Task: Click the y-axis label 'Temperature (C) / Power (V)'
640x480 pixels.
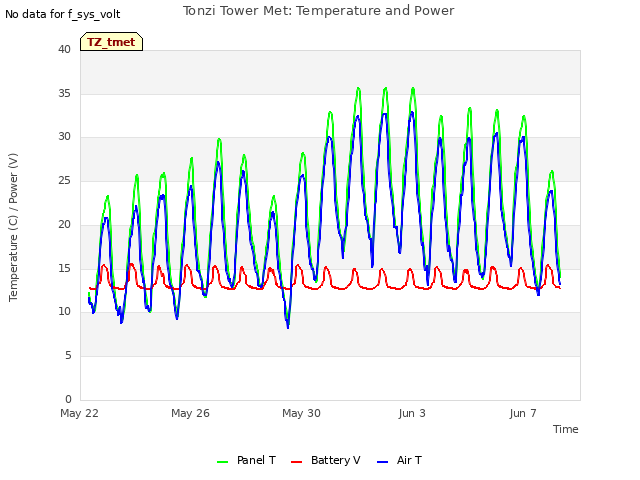Action: pos(13,227)
